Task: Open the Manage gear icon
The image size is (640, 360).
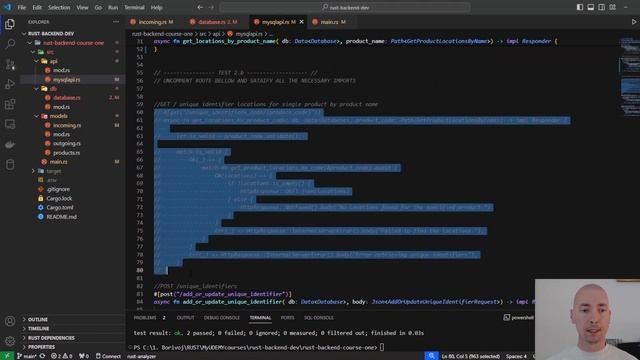Action: pos(10,340)
